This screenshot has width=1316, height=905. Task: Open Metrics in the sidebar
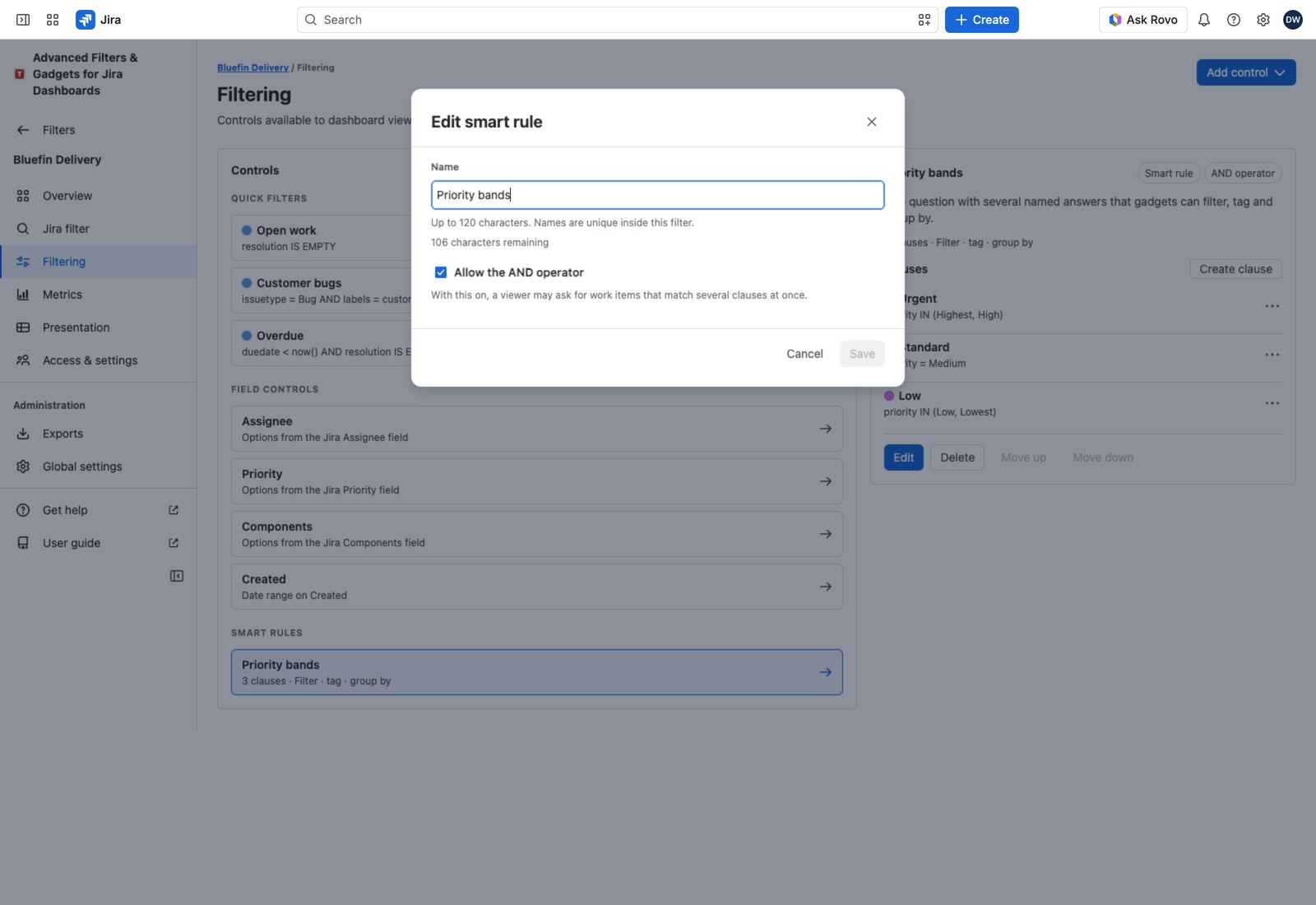point(99,295)
